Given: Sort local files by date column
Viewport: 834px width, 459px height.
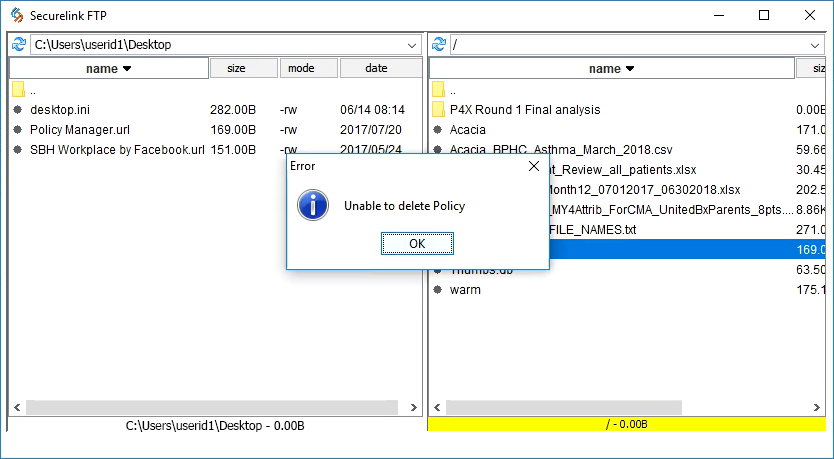Looking at the screenshot, I should [x=376, y=68].
